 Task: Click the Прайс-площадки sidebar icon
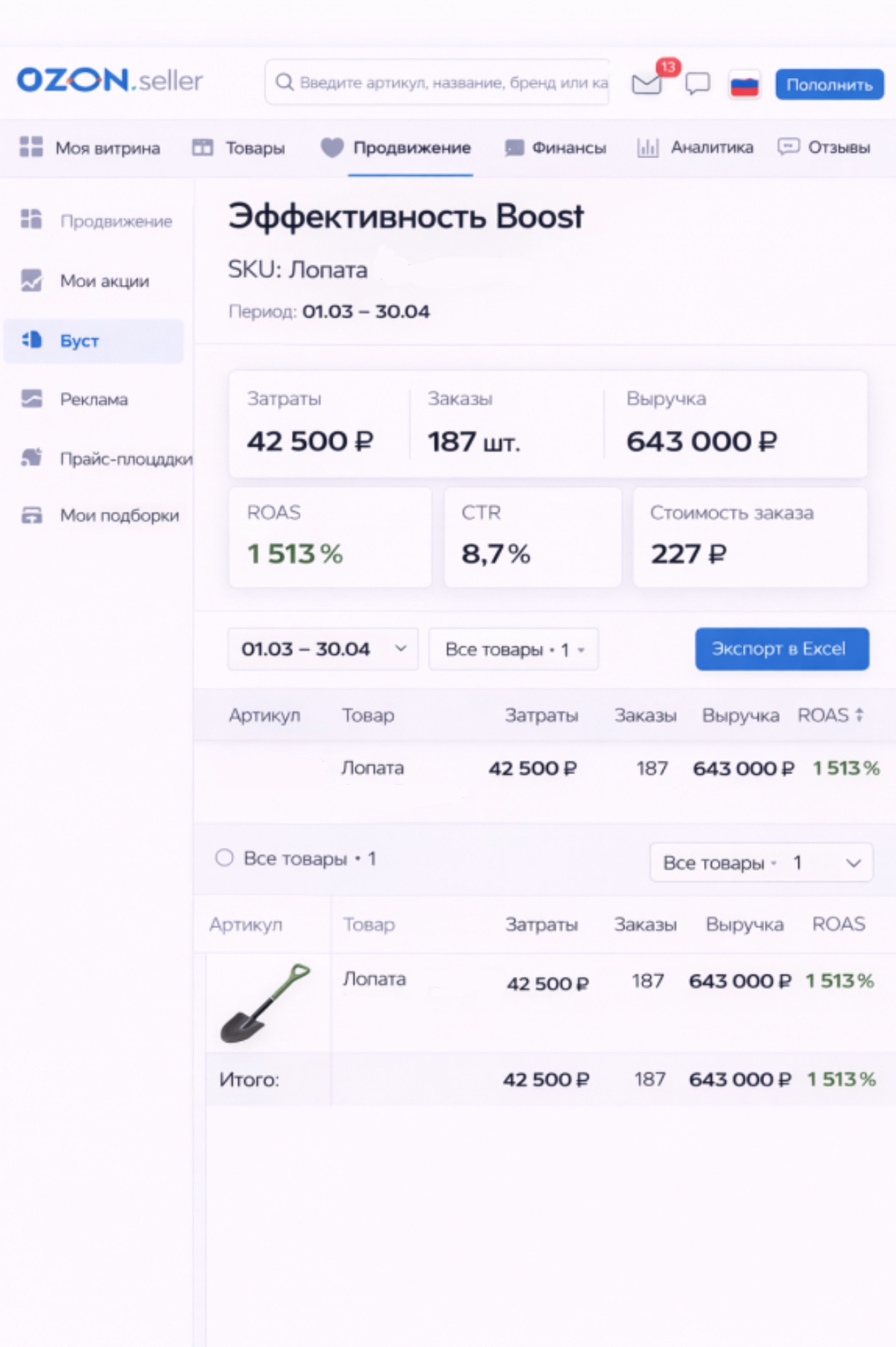[32, 458]
